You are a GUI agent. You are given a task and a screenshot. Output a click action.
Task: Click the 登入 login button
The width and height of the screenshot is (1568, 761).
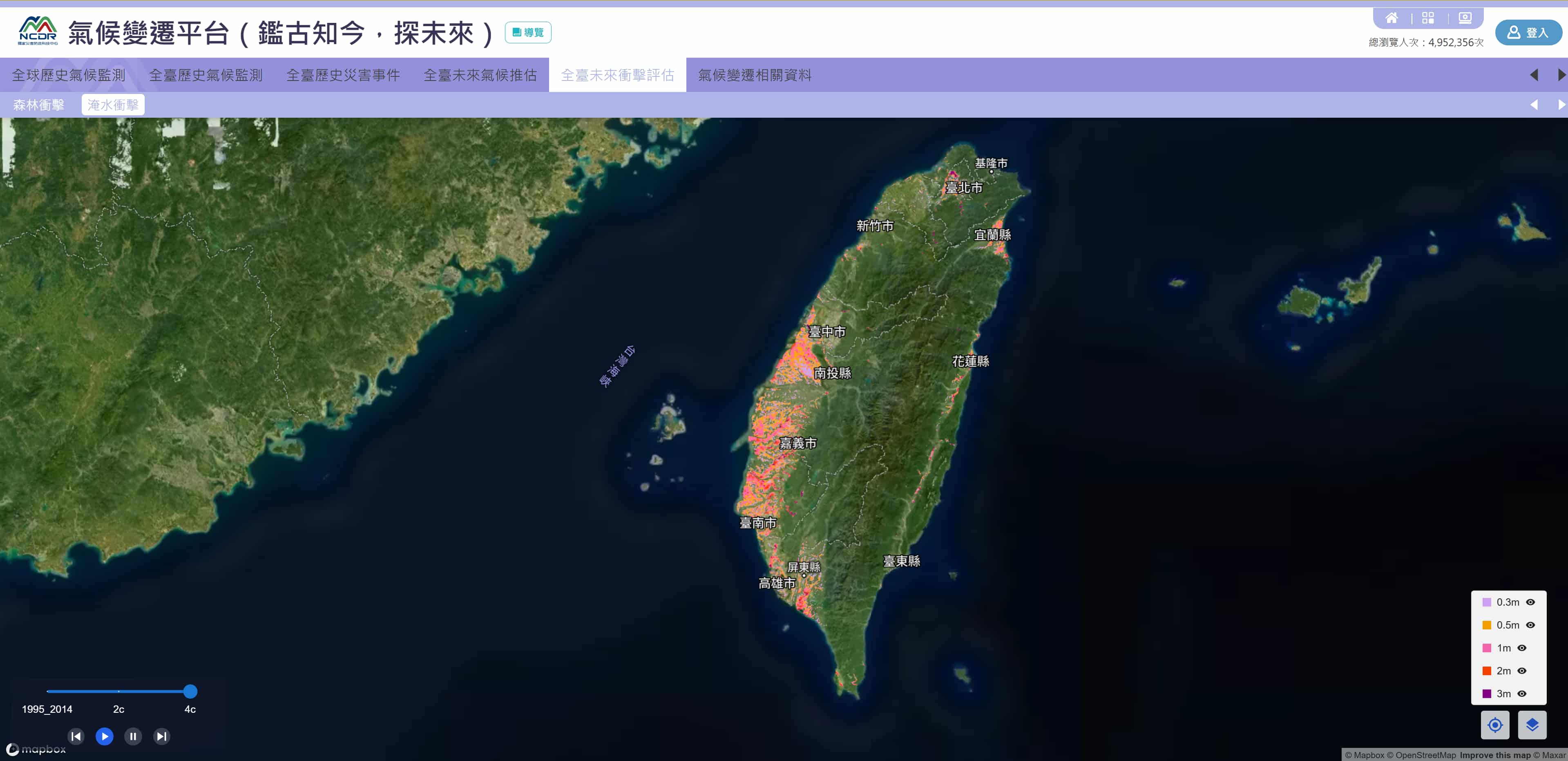pos(1528,32)
